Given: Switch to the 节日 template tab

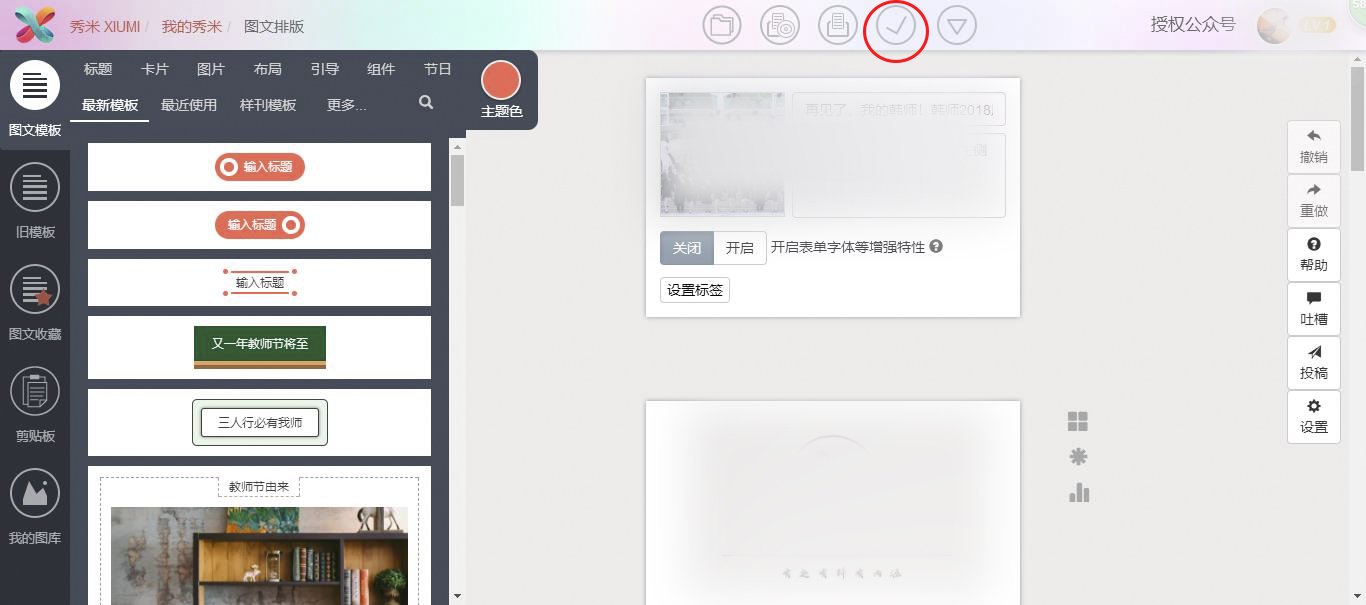Looking at the screenshot, I should [437, 69].
